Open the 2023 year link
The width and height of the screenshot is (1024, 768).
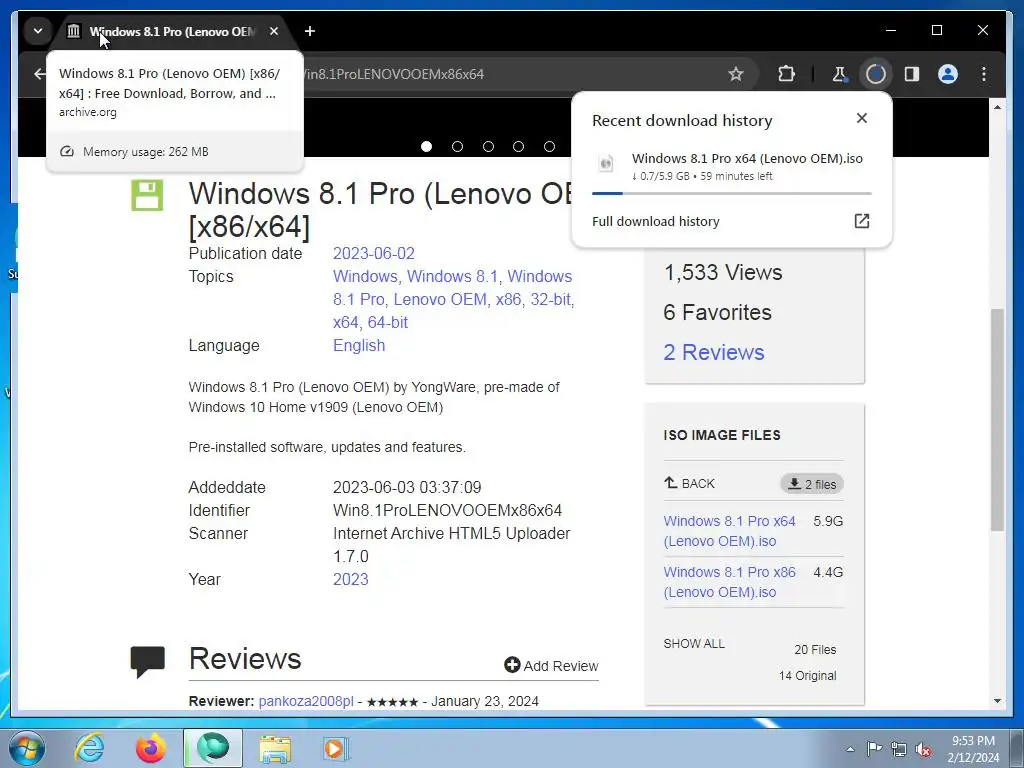point(351,579)
